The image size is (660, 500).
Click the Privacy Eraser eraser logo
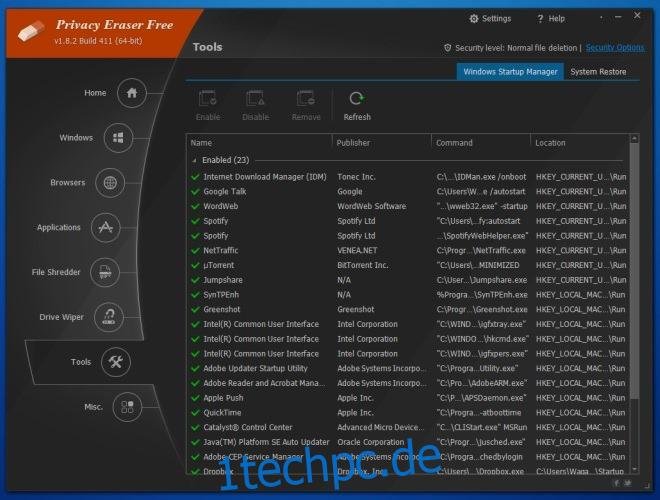click(31, 32)
